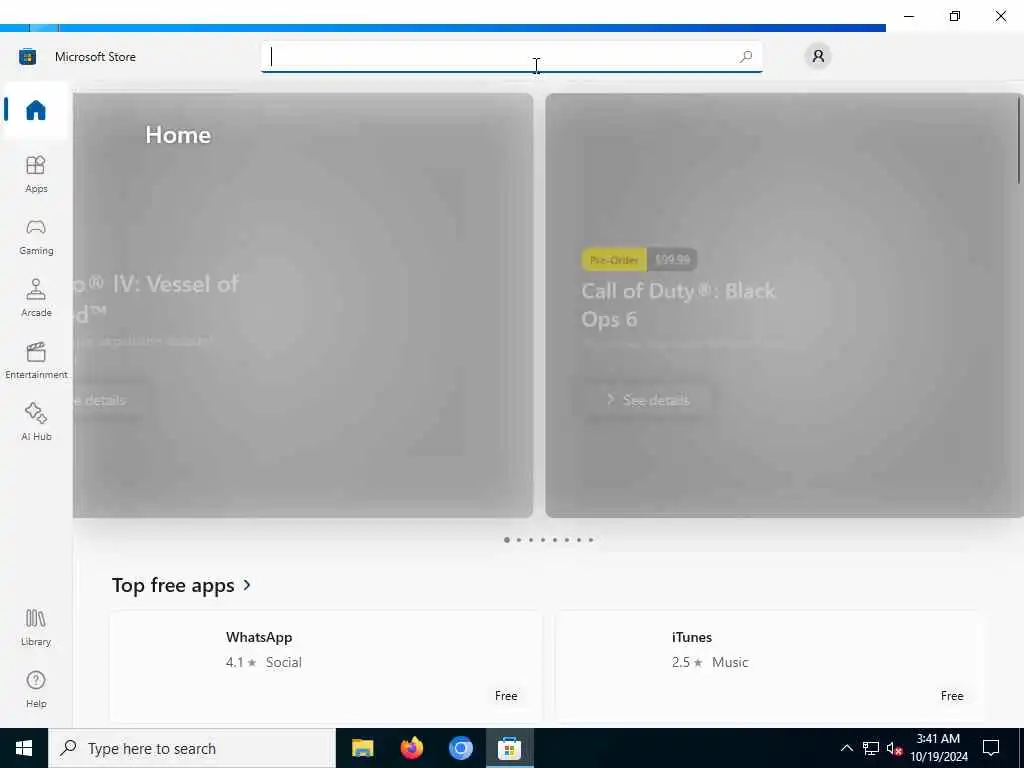
Task: Open the Help menu
Action: point(36,689)
